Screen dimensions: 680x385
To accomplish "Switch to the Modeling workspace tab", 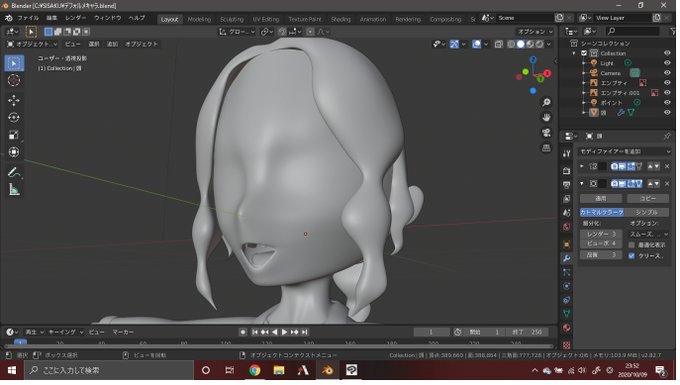I will [x=199, y=20].
